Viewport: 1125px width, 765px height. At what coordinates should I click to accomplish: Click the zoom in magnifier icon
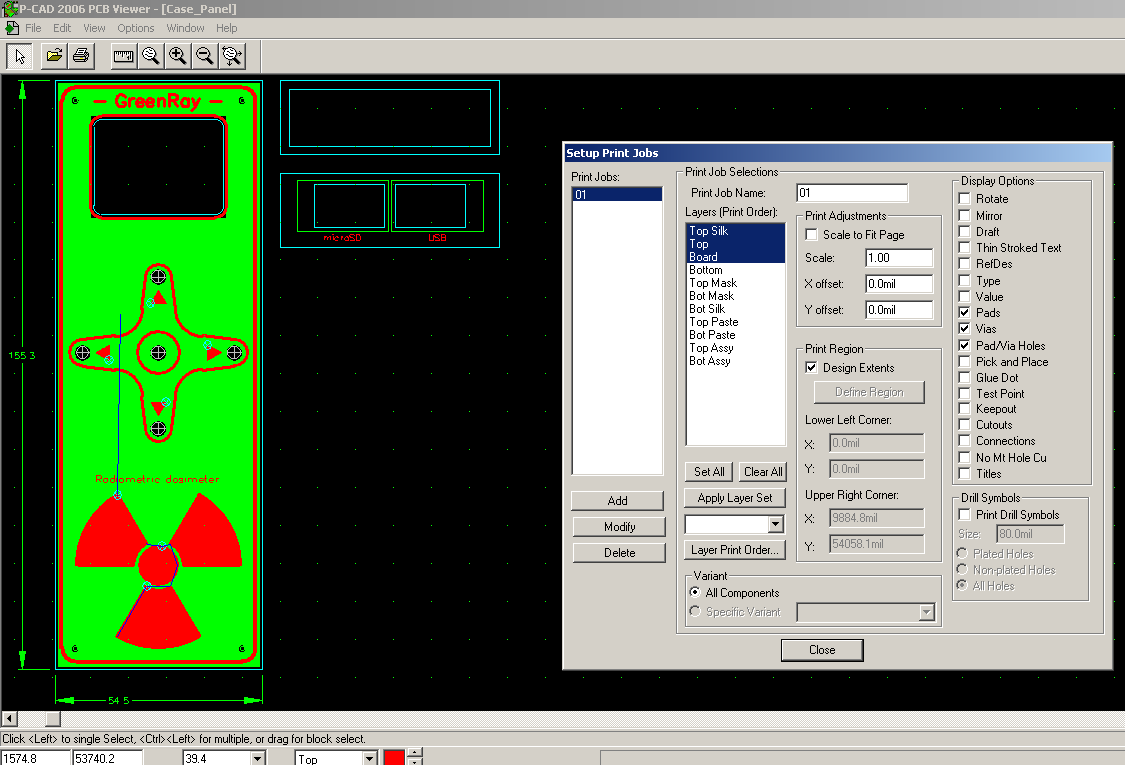pos(178,56)
